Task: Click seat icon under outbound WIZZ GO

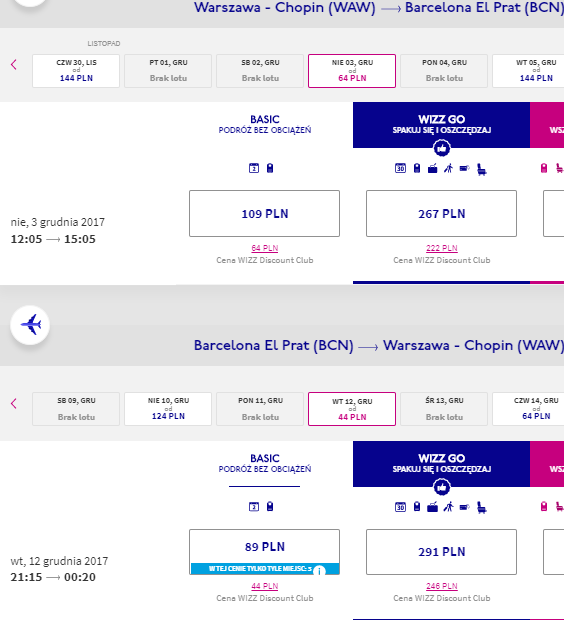Action: coord(482,169)
